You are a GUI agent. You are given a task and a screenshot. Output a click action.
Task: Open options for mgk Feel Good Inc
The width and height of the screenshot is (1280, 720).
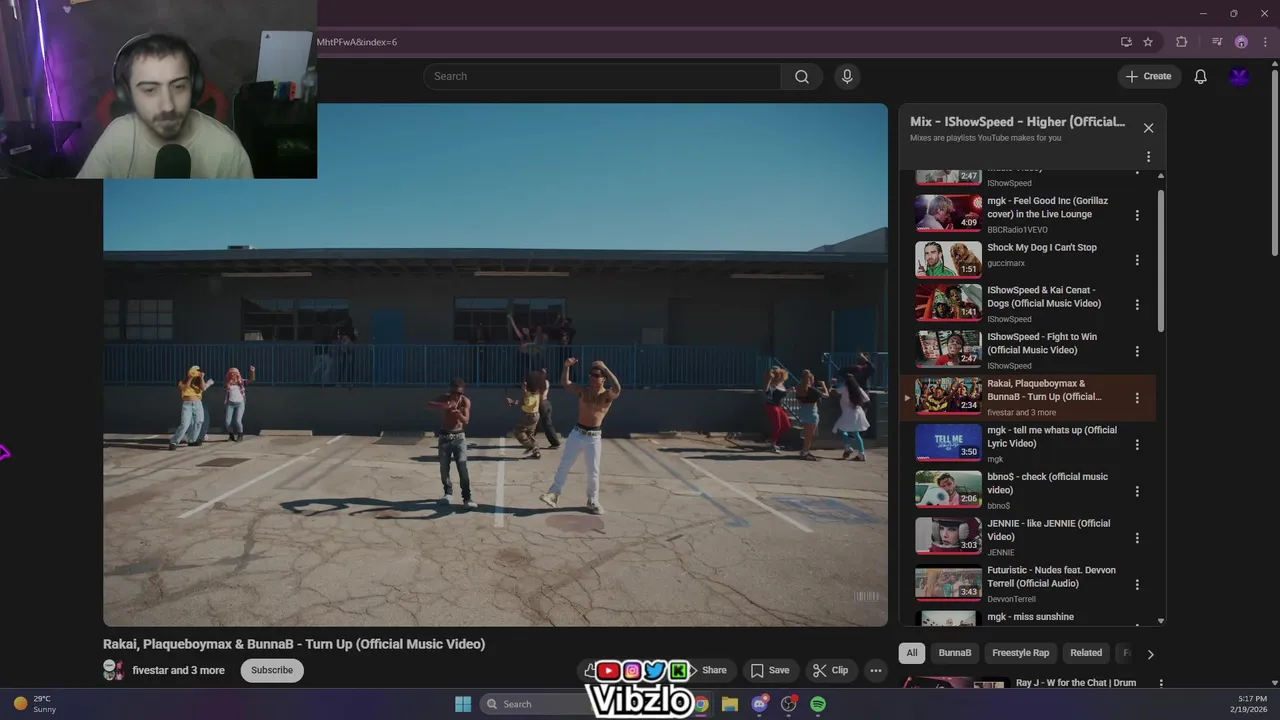(x=1137, y=215)
